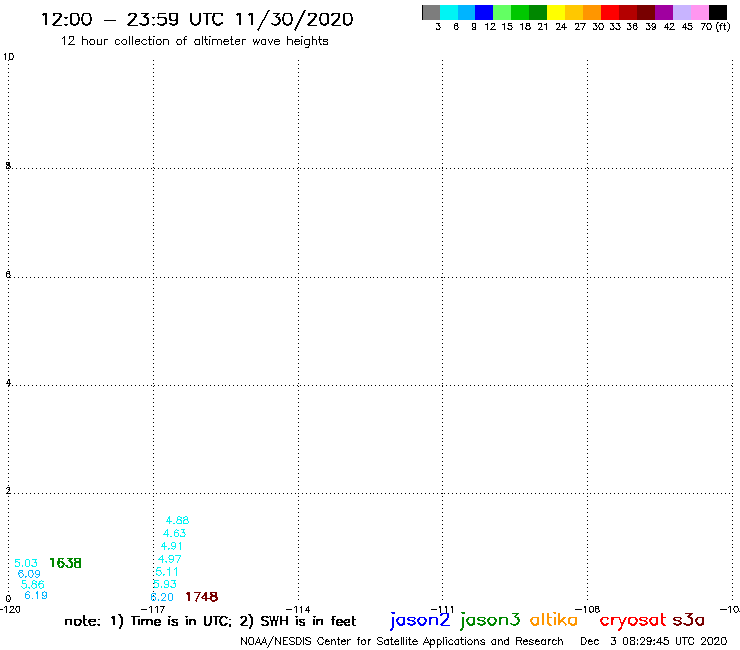Click the lavender swatch in the legend
Screen dimensions: 740x650
click(681, 13)
